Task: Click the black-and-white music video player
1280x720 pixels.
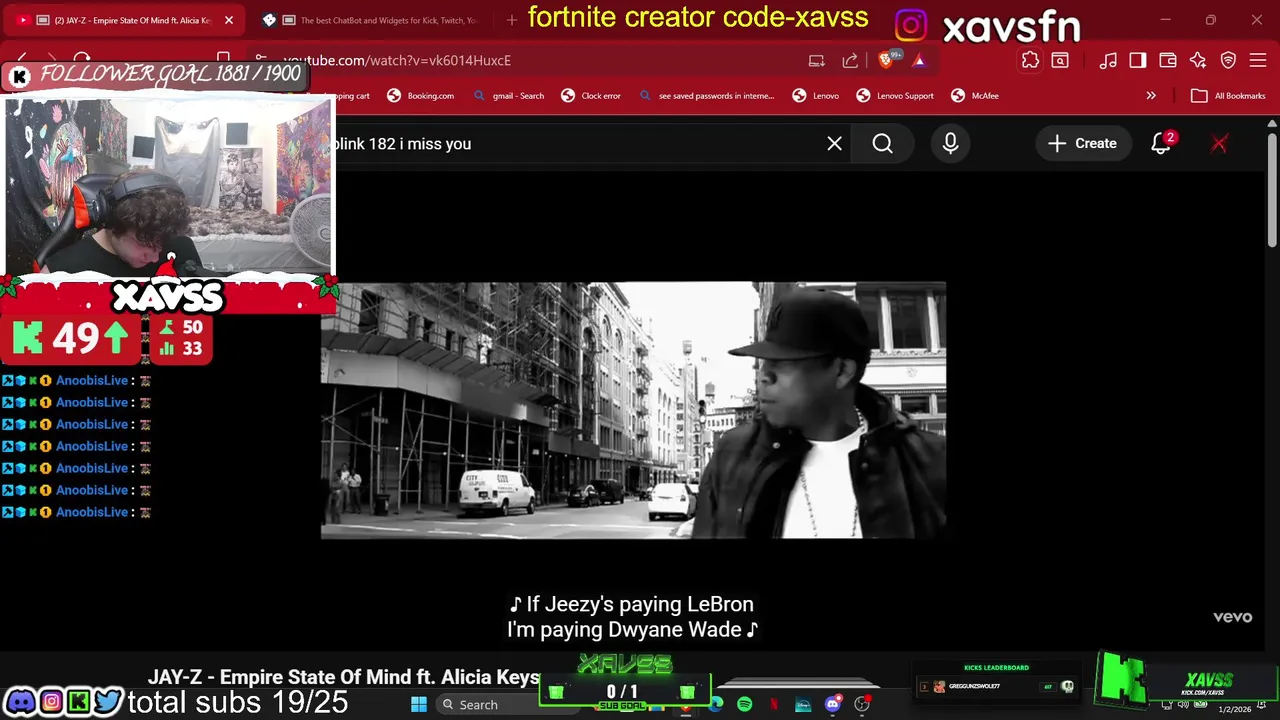Action: 633,410
